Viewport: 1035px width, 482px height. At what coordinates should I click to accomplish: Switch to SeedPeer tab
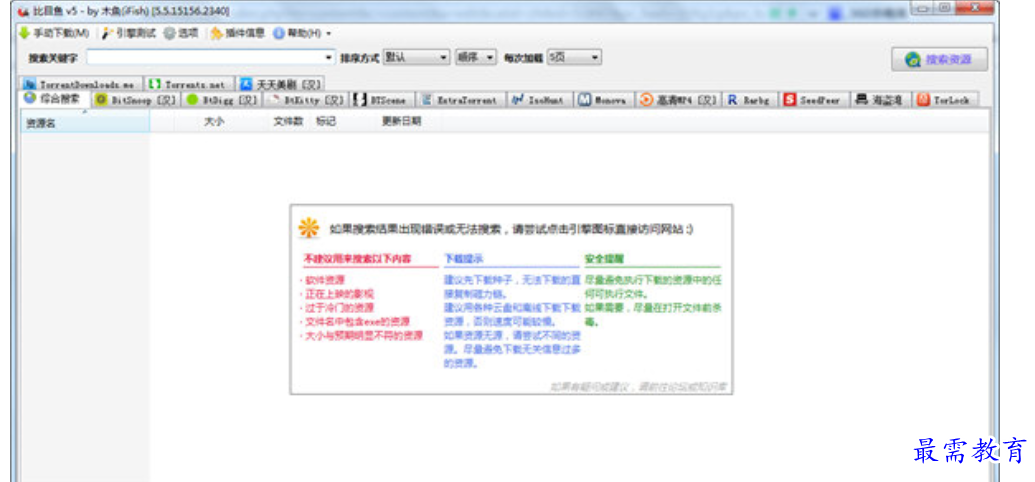[x=813, y=100]
